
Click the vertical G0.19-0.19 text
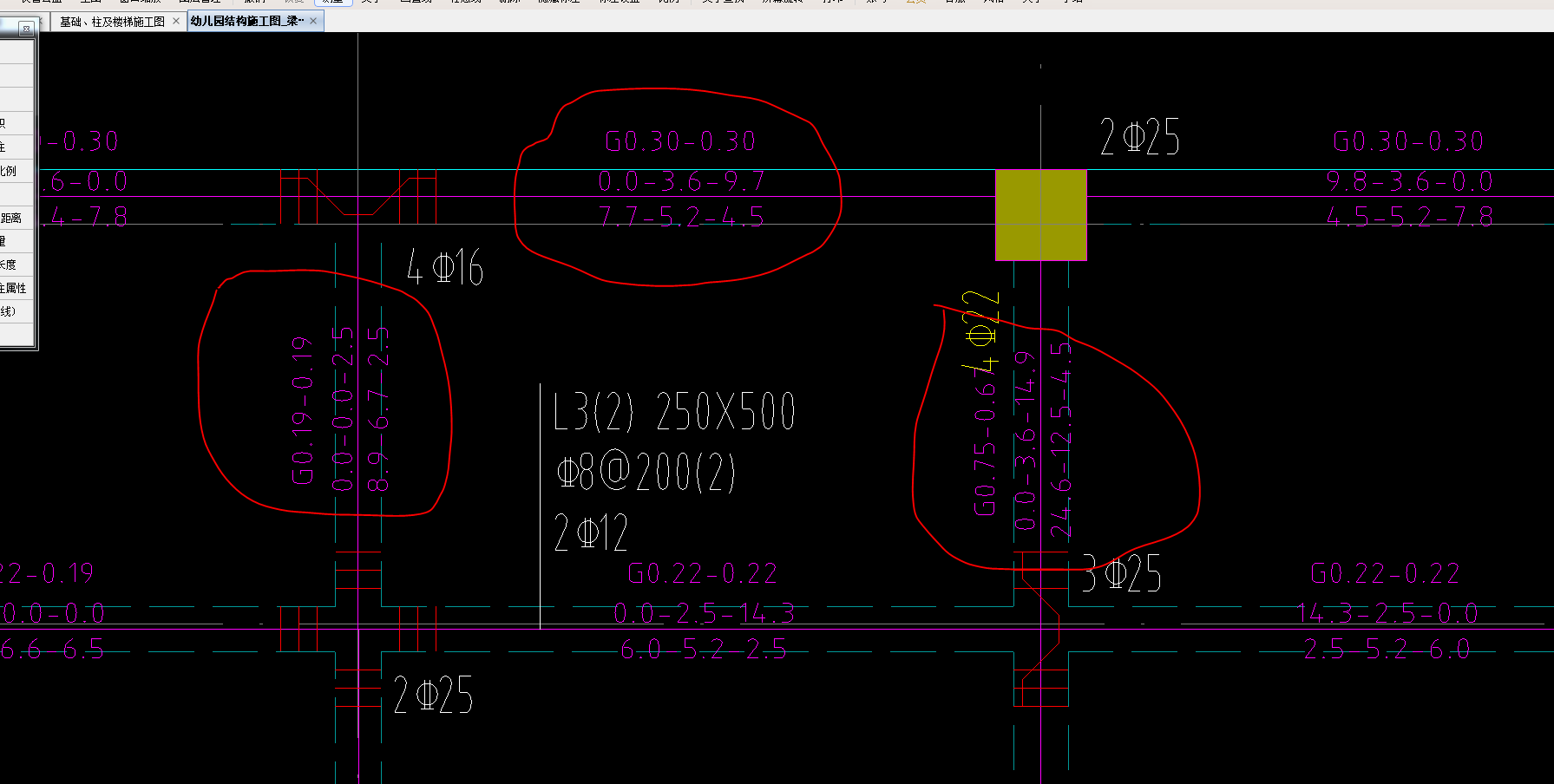point(303,410)
